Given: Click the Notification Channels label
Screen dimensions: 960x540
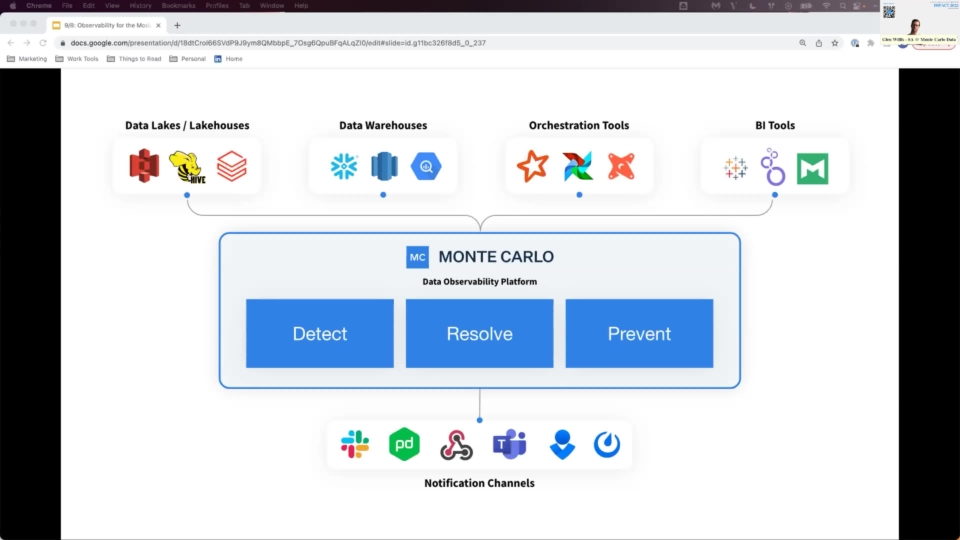Looking at the screenshot, I should pos(479,483).
